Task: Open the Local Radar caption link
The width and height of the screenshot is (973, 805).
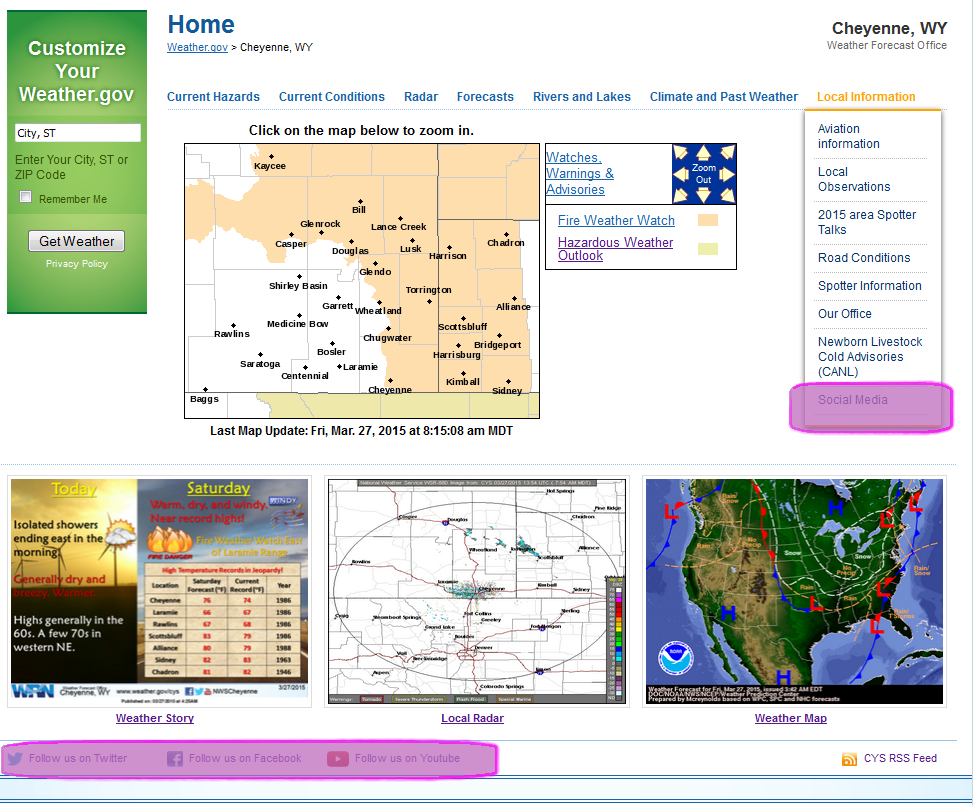Action: tap(472, 718)
